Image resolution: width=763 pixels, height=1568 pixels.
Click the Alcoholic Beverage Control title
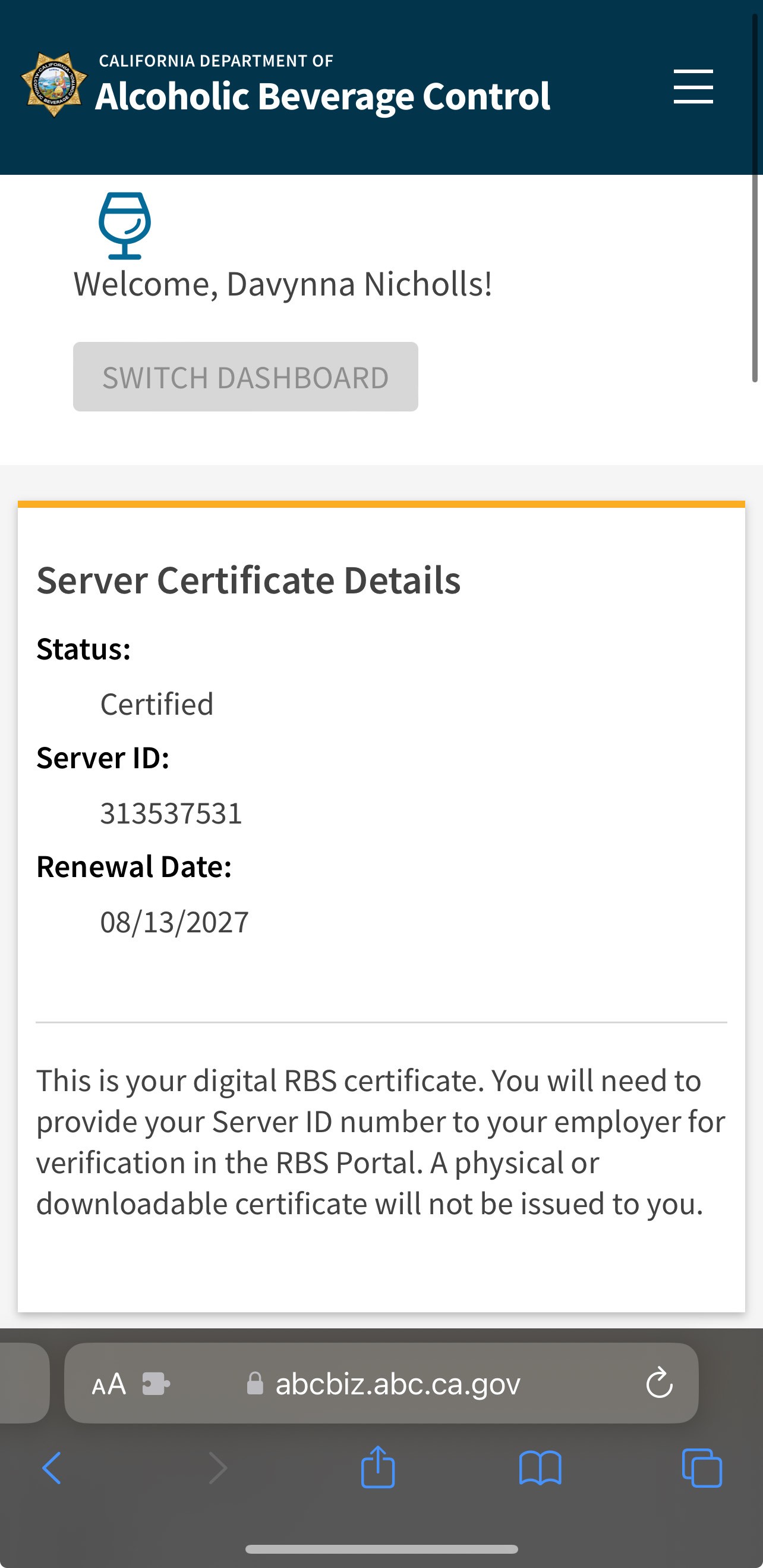pos(323,96)
